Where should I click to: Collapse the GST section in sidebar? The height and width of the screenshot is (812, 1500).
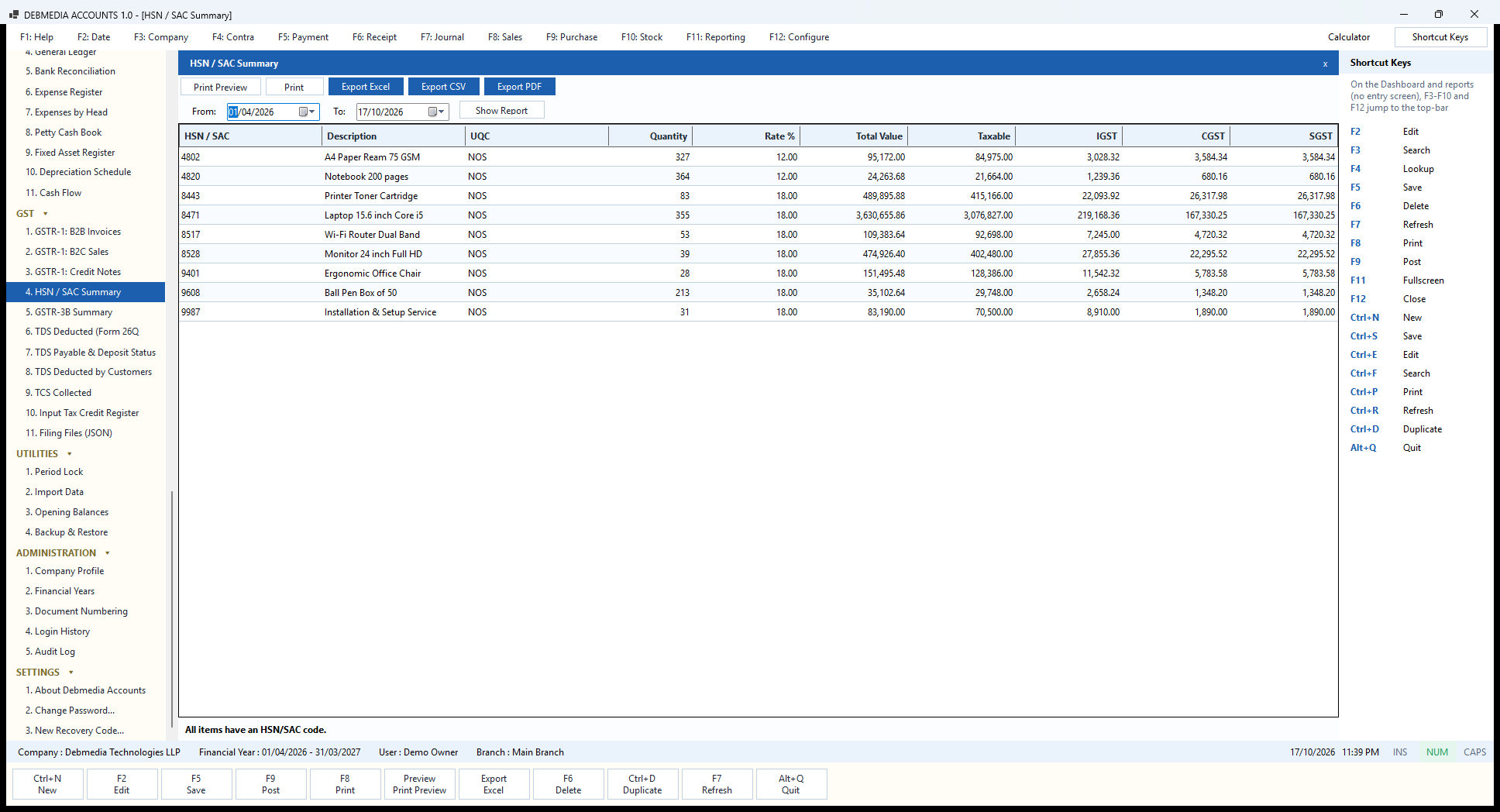(x=46, y=214)
